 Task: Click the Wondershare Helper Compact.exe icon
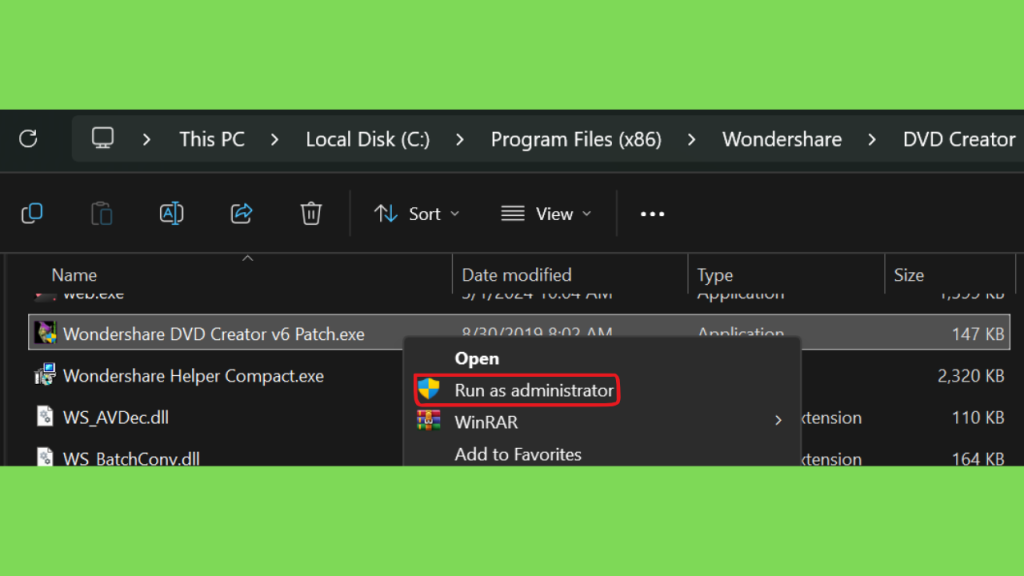point(45,375)
